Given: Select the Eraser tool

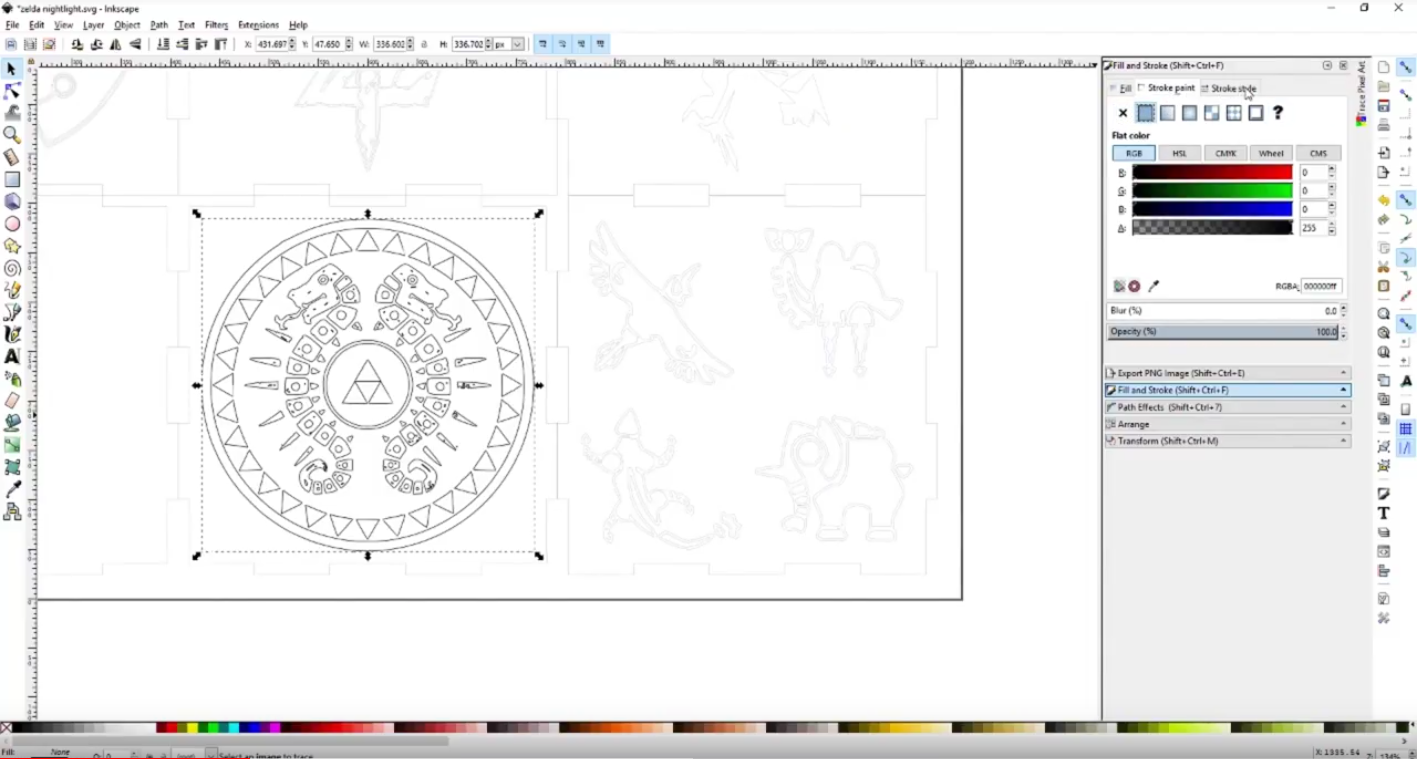Looking at the screenshot, I should pyautogui.click(x=11, y=401).
